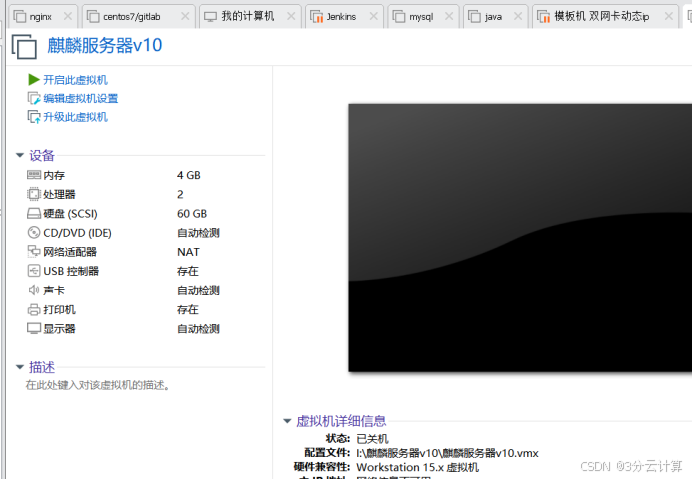Viewport: 692px width, 480px height.
Task: Click the processor count value 2
Action: pos(180,195)
